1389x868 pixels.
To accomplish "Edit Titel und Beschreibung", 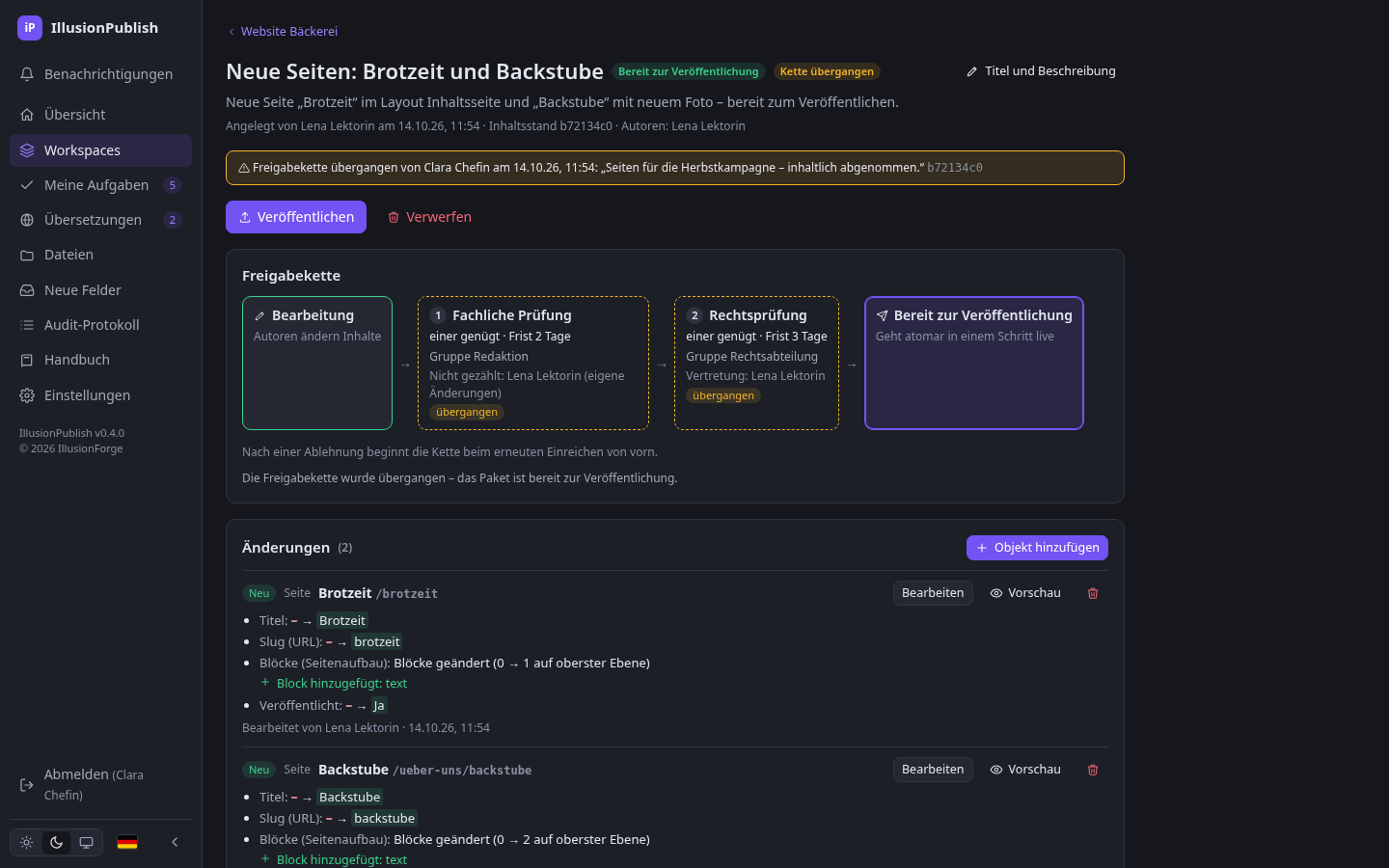I will pyautogui.click(x=1041, y=71).
